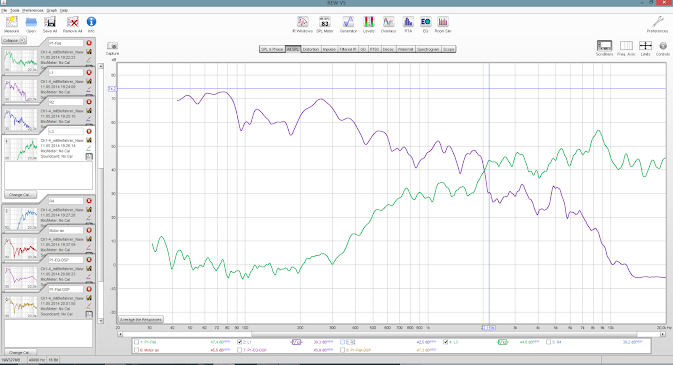Open L1 purple smoothing selector in legend
Image resolution: width=673 pixels, height=365 pixels.
click(296, 342)
